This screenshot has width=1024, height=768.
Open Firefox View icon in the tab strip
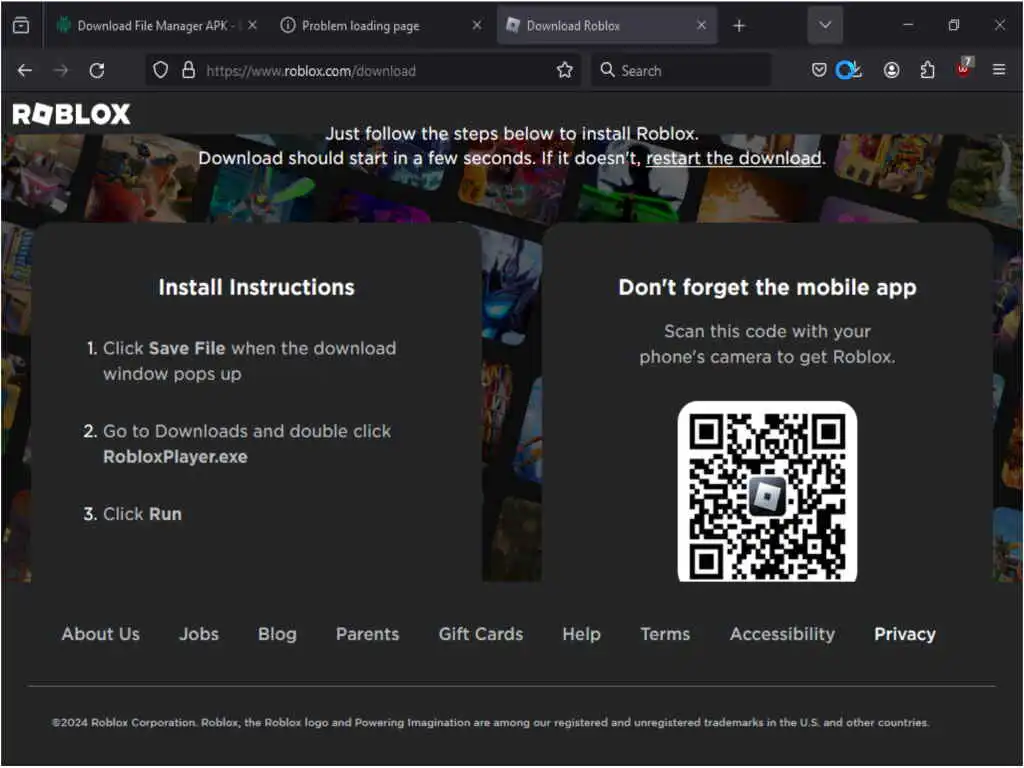pos(21,25)
